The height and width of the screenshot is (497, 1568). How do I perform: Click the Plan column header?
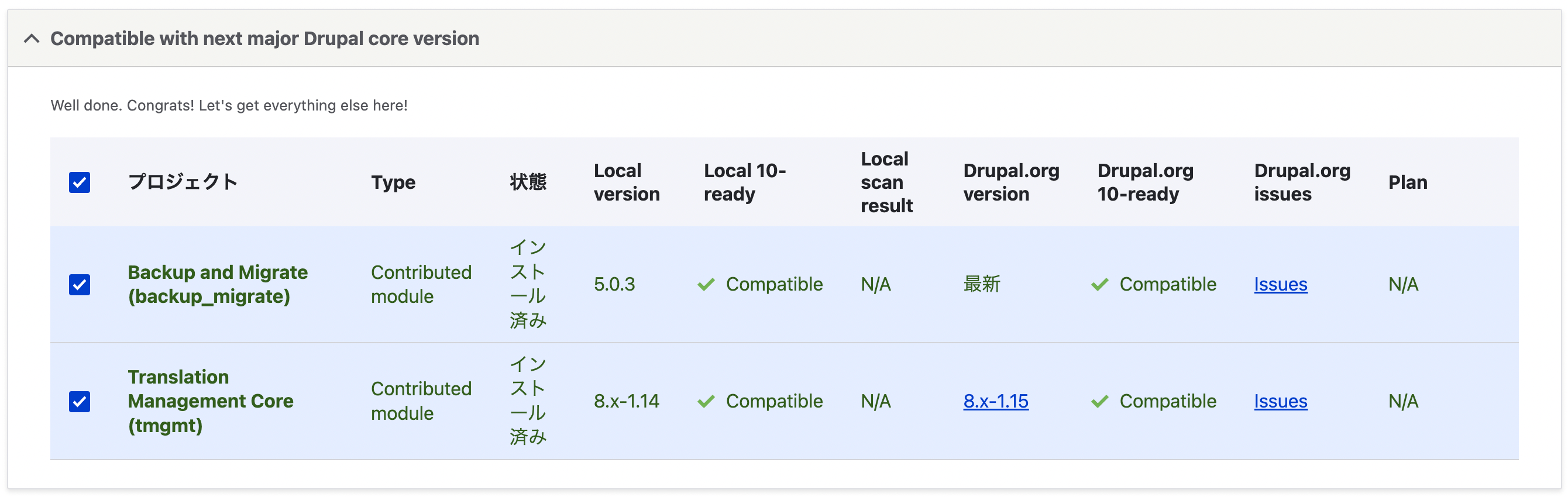tap(1407, 182)
